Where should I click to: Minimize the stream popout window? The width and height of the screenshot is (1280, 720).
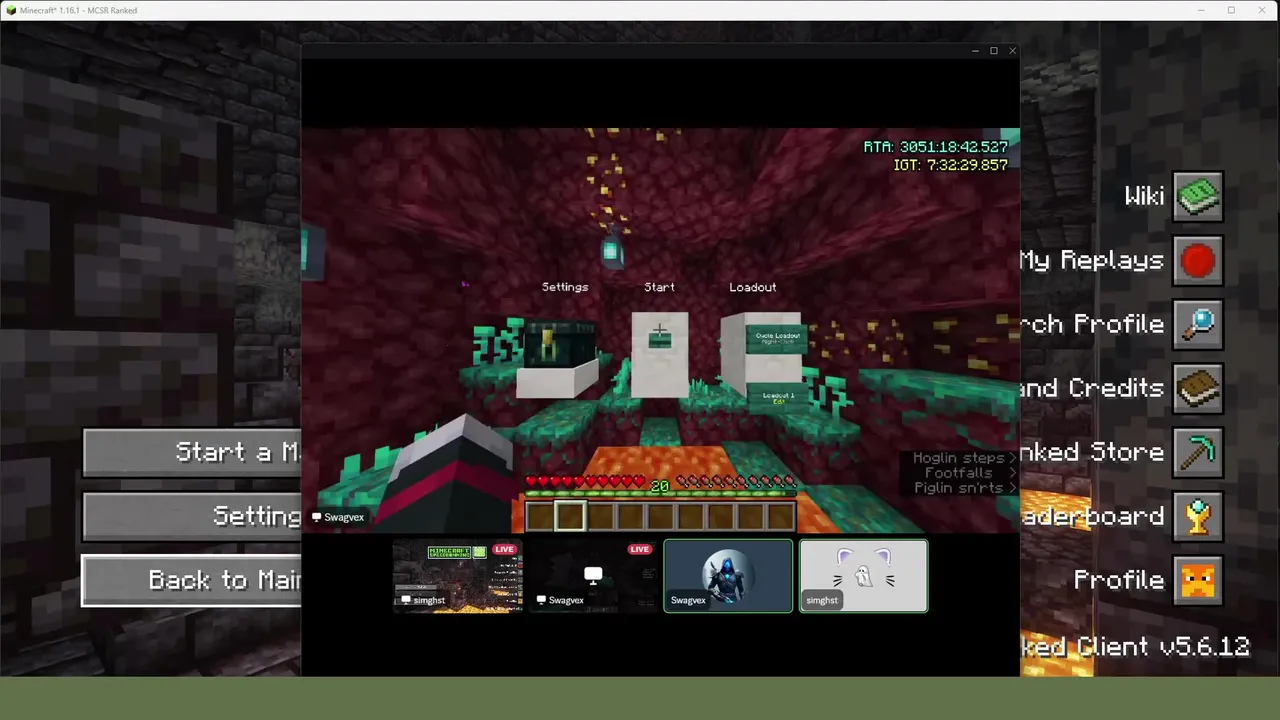[975, 51]
